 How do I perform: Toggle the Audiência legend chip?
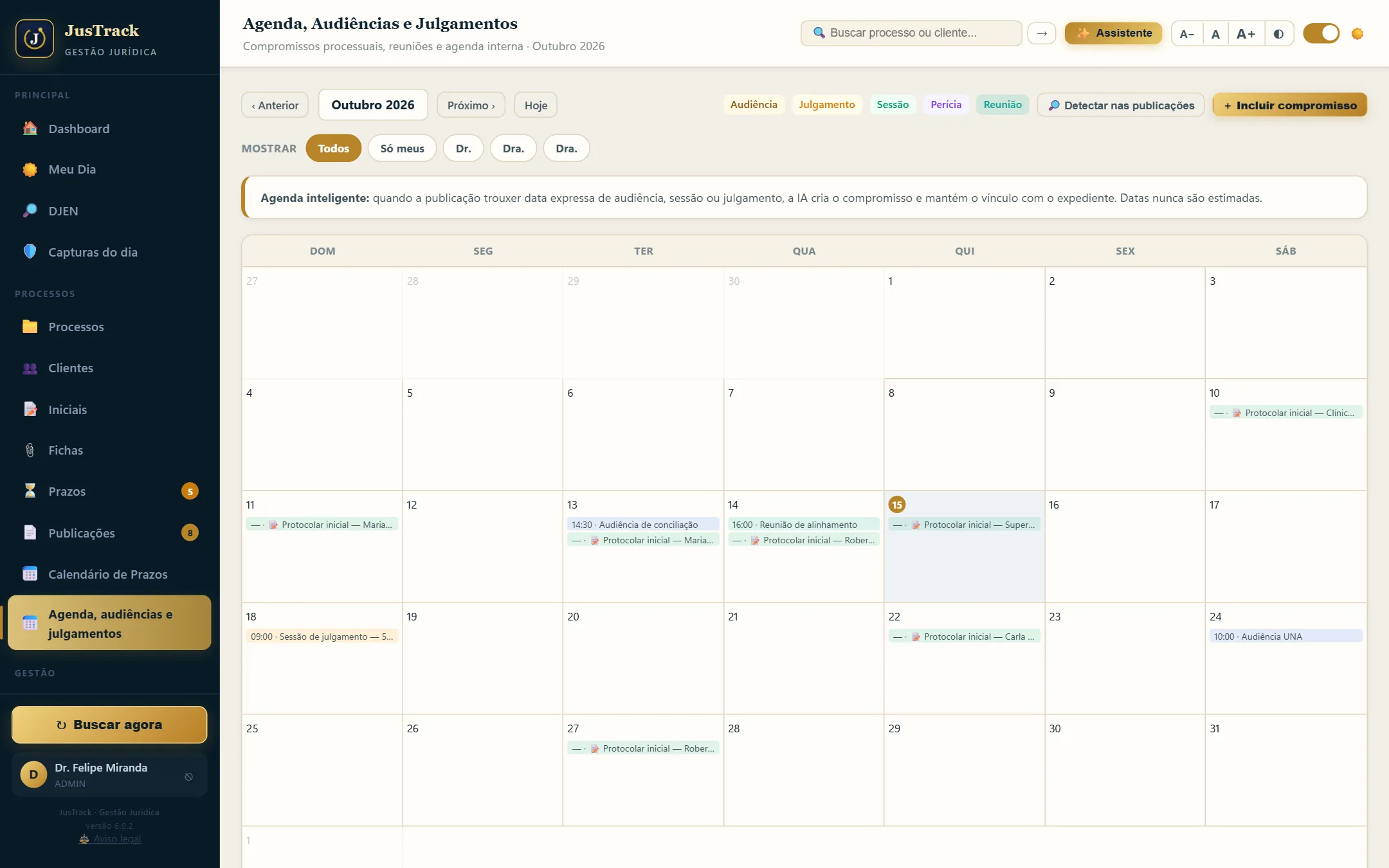point(754,105)
